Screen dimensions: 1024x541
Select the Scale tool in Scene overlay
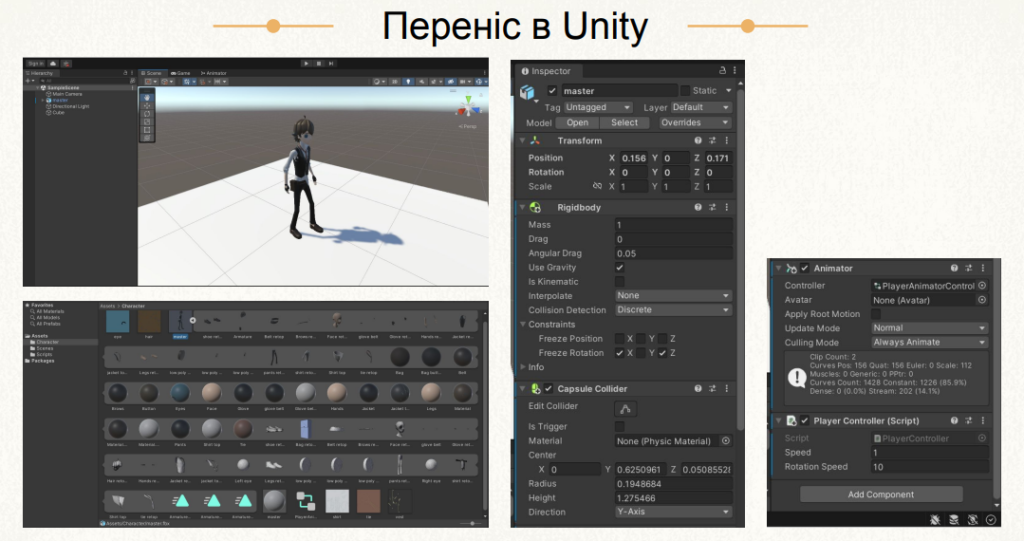(147, 122)
